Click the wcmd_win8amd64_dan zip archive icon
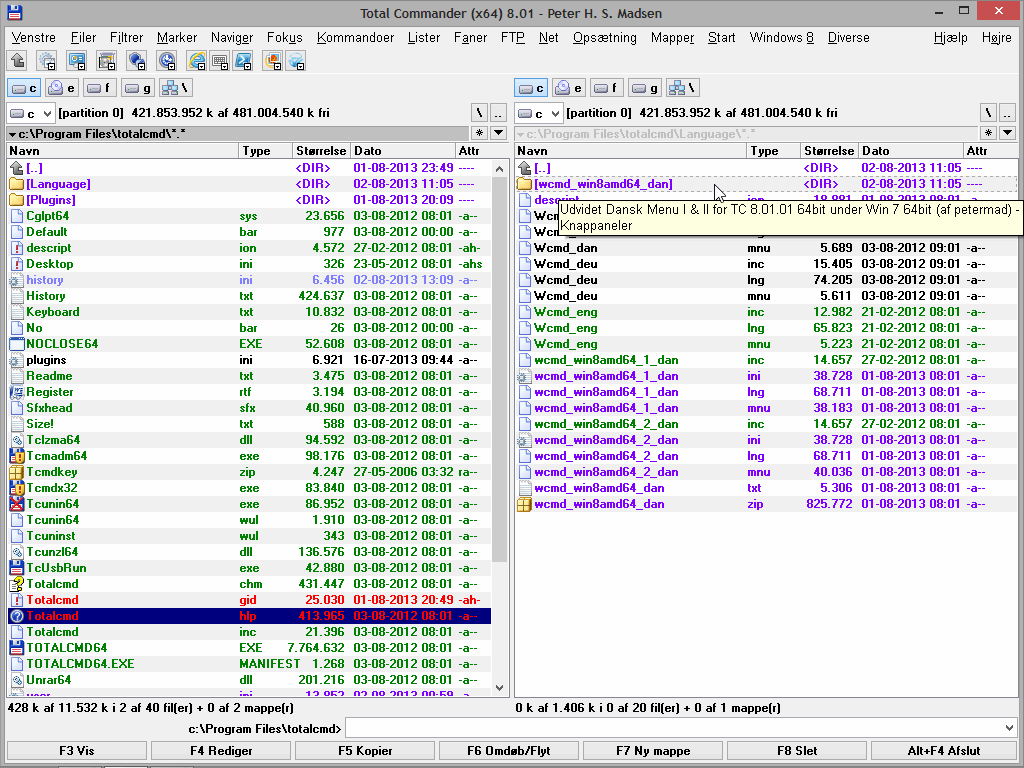Viewport: 1024px width, 768px height. [524, 504]
